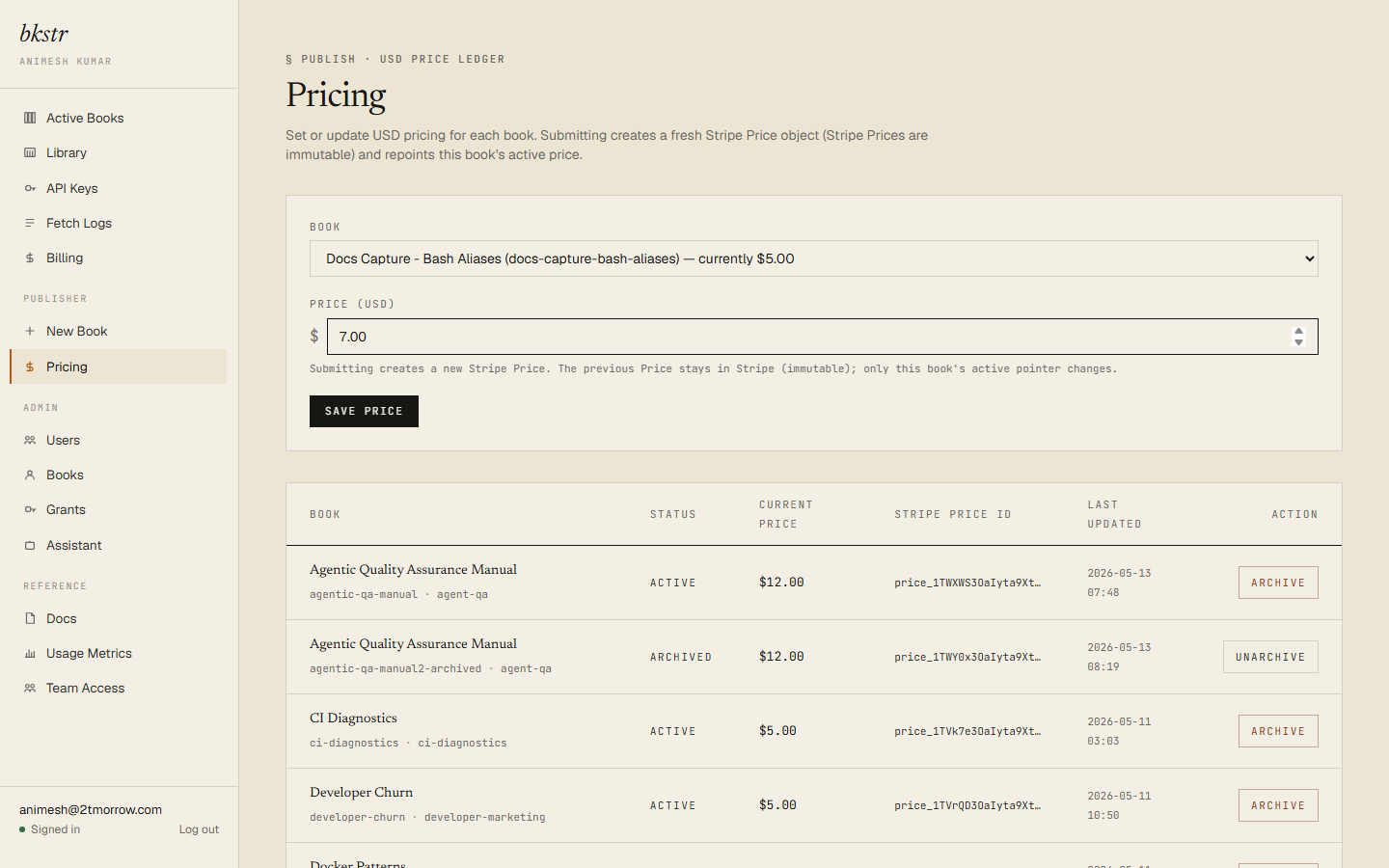Click the Save Price button
This screenshot has width=1389, height=868.
tap(364, 411)
